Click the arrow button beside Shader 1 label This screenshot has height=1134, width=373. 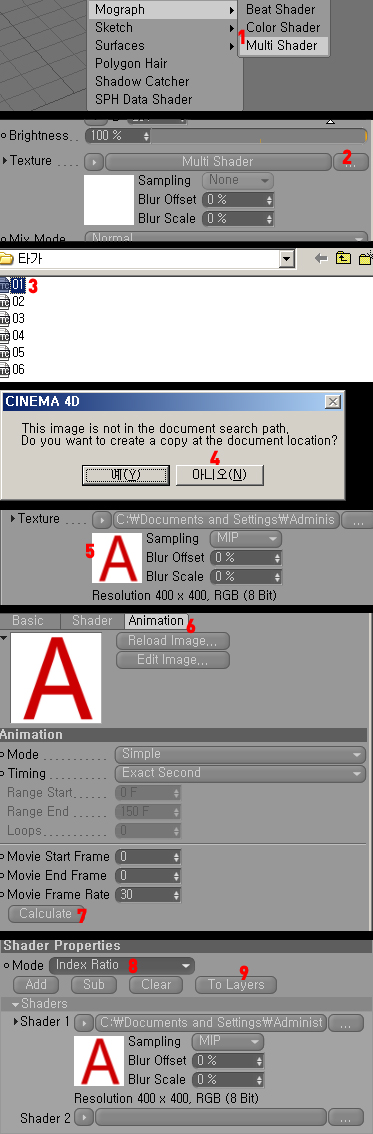[85, 1023]
